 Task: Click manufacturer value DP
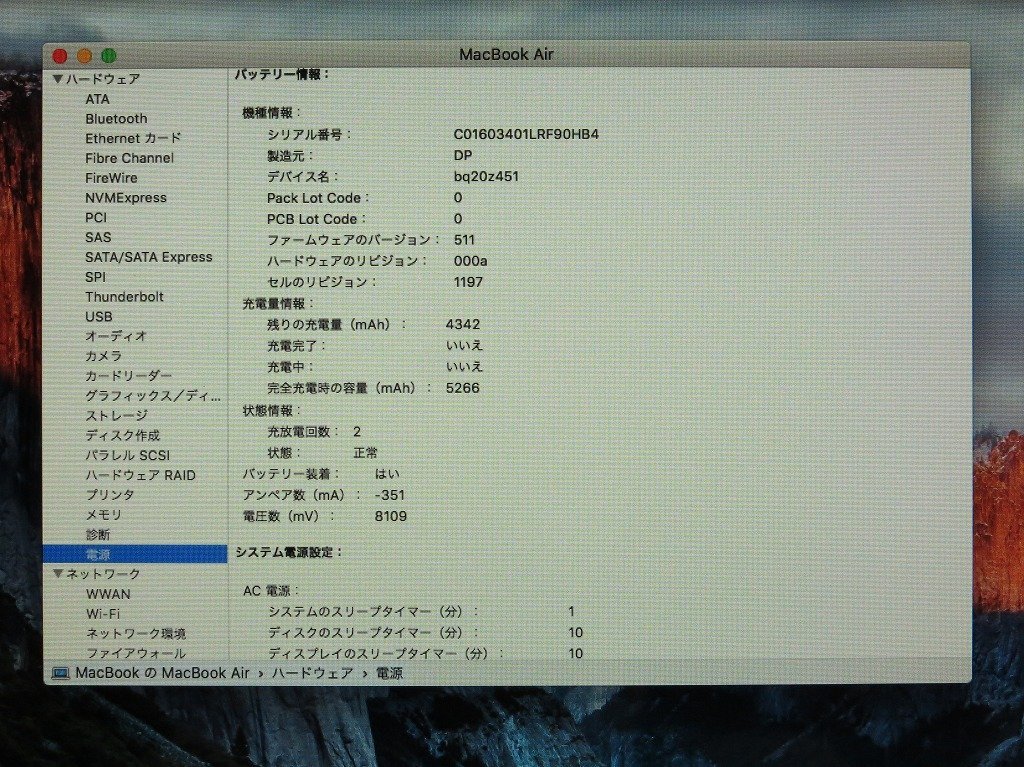point(462,155)
